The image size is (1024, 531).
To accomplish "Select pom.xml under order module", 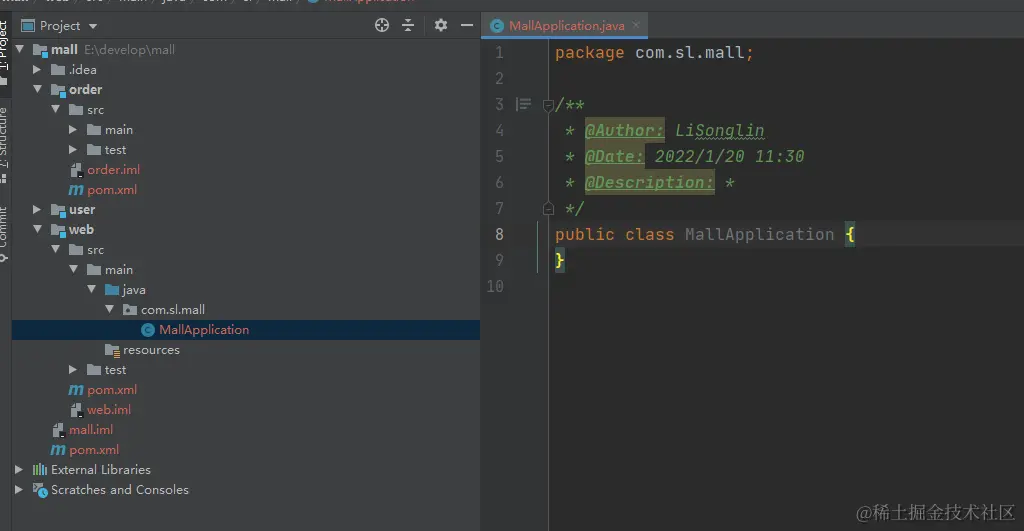I will 112,189.
